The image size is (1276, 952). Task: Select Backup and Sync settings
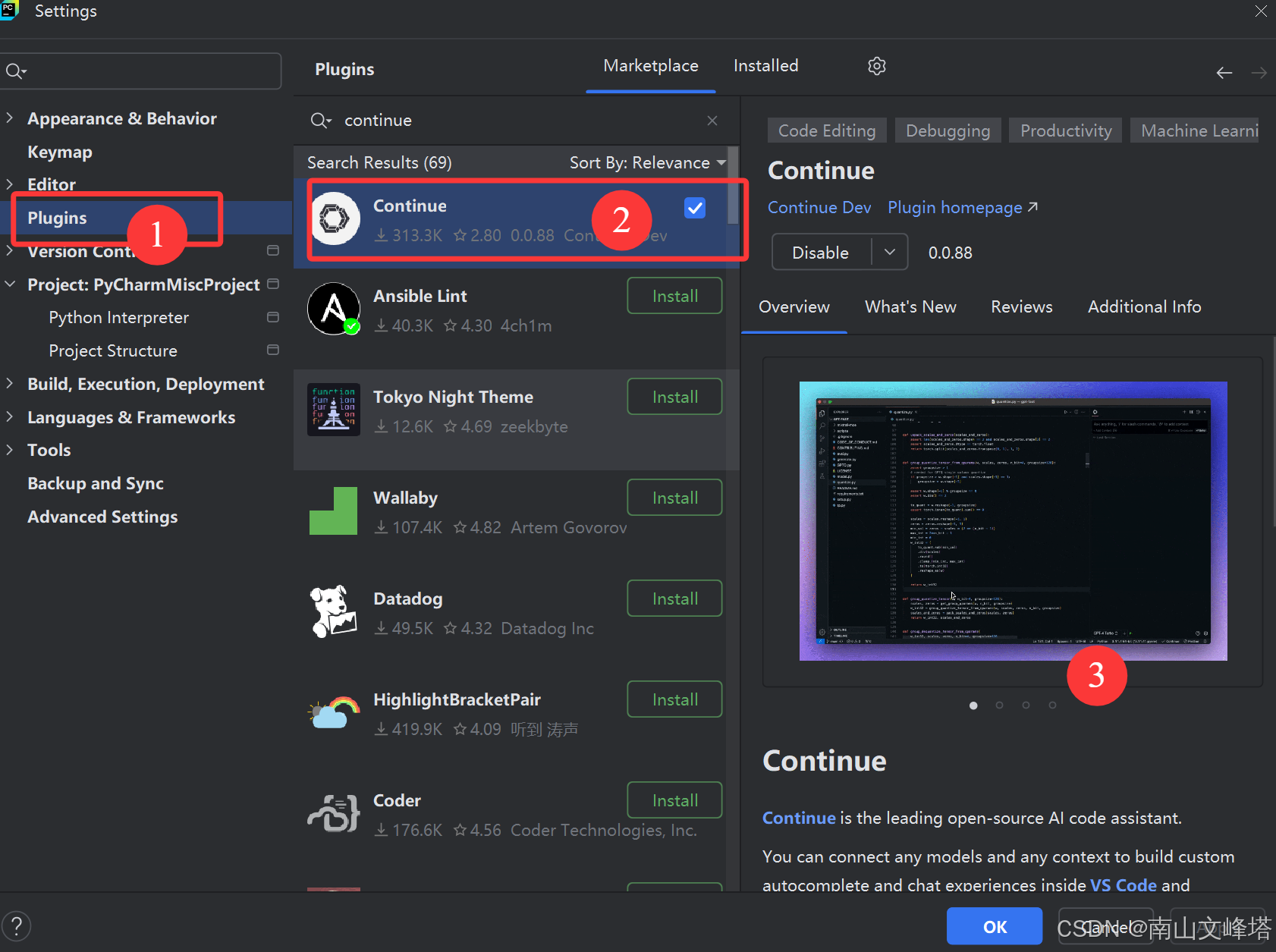pos(96,483)
